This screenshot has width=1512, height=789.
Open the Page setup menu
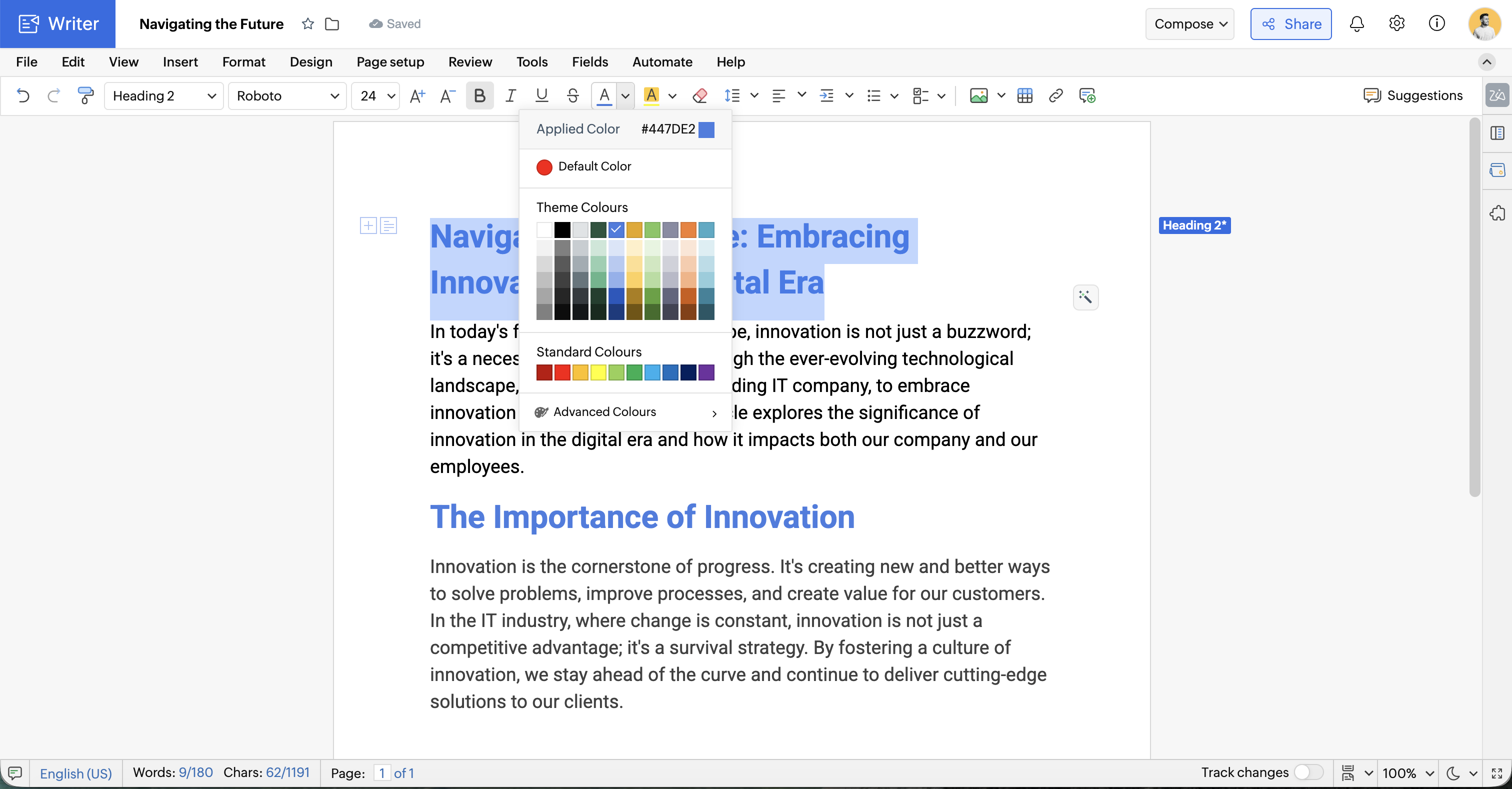(x=390, y=61)
